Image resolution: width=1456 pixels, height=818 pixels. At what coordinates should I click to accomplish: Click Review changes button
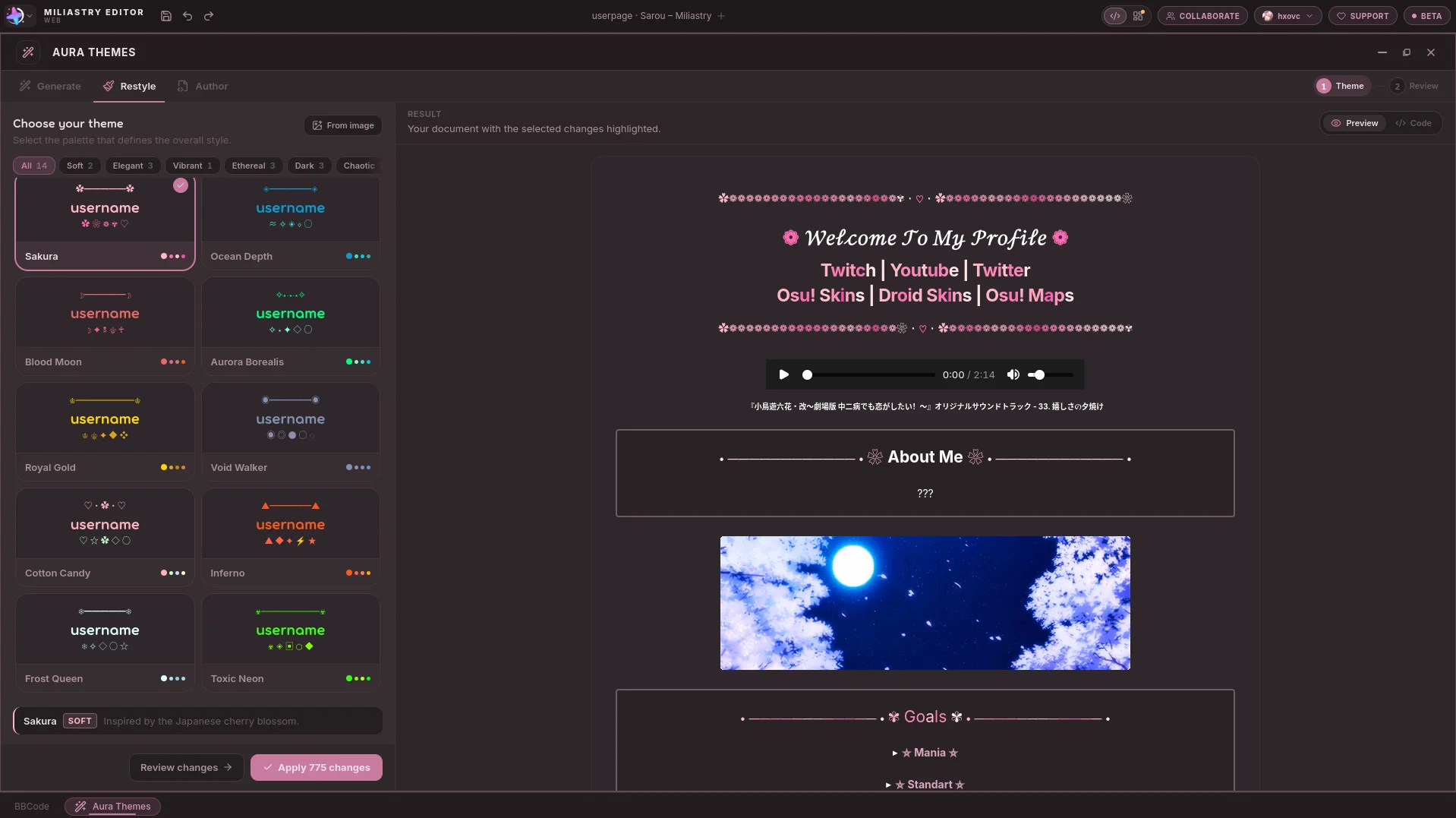tap(186, 767)
